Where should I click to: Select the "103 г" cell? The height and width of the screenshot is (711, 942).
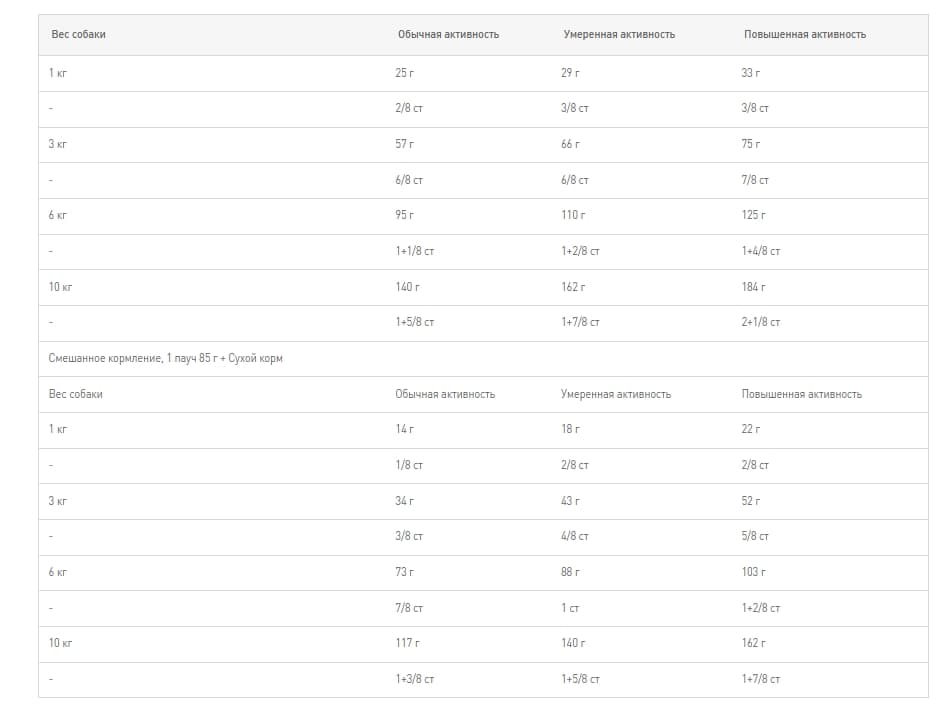tap(754, 572)
